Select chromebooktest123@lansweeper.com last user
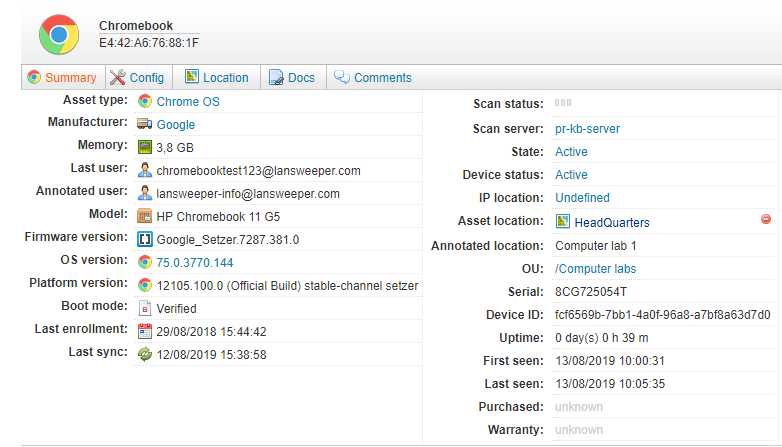Viewport: 782px width, 447px height. (x=258, y=171)
